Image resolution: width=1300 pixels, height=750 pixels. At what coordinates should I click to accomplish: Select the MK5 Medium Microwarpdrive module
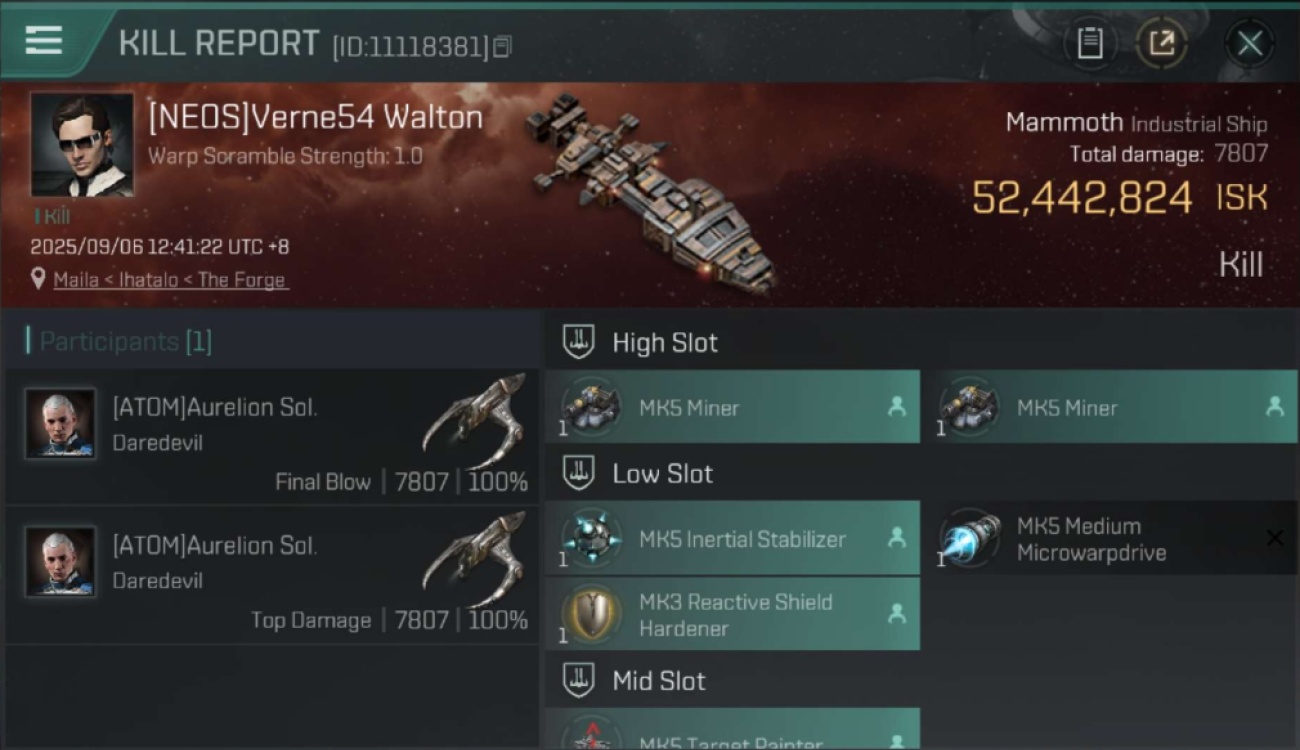click(x=1111, y=538)
